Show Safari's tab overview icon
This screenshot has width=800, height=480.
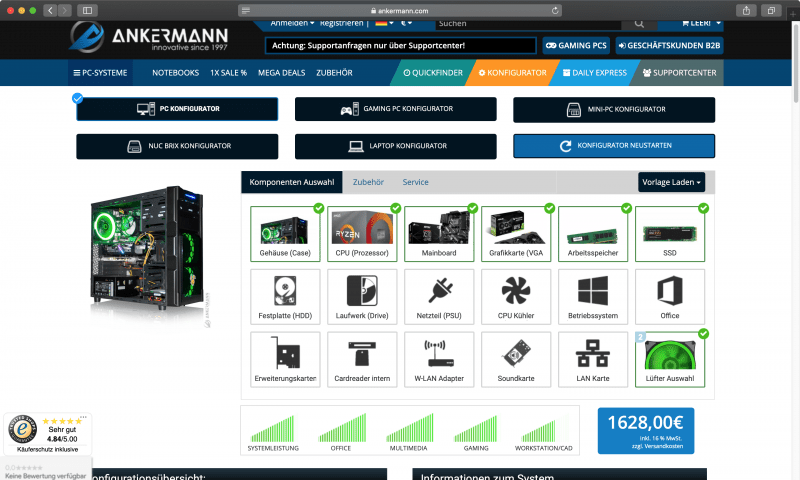click(x=771, y=10)
